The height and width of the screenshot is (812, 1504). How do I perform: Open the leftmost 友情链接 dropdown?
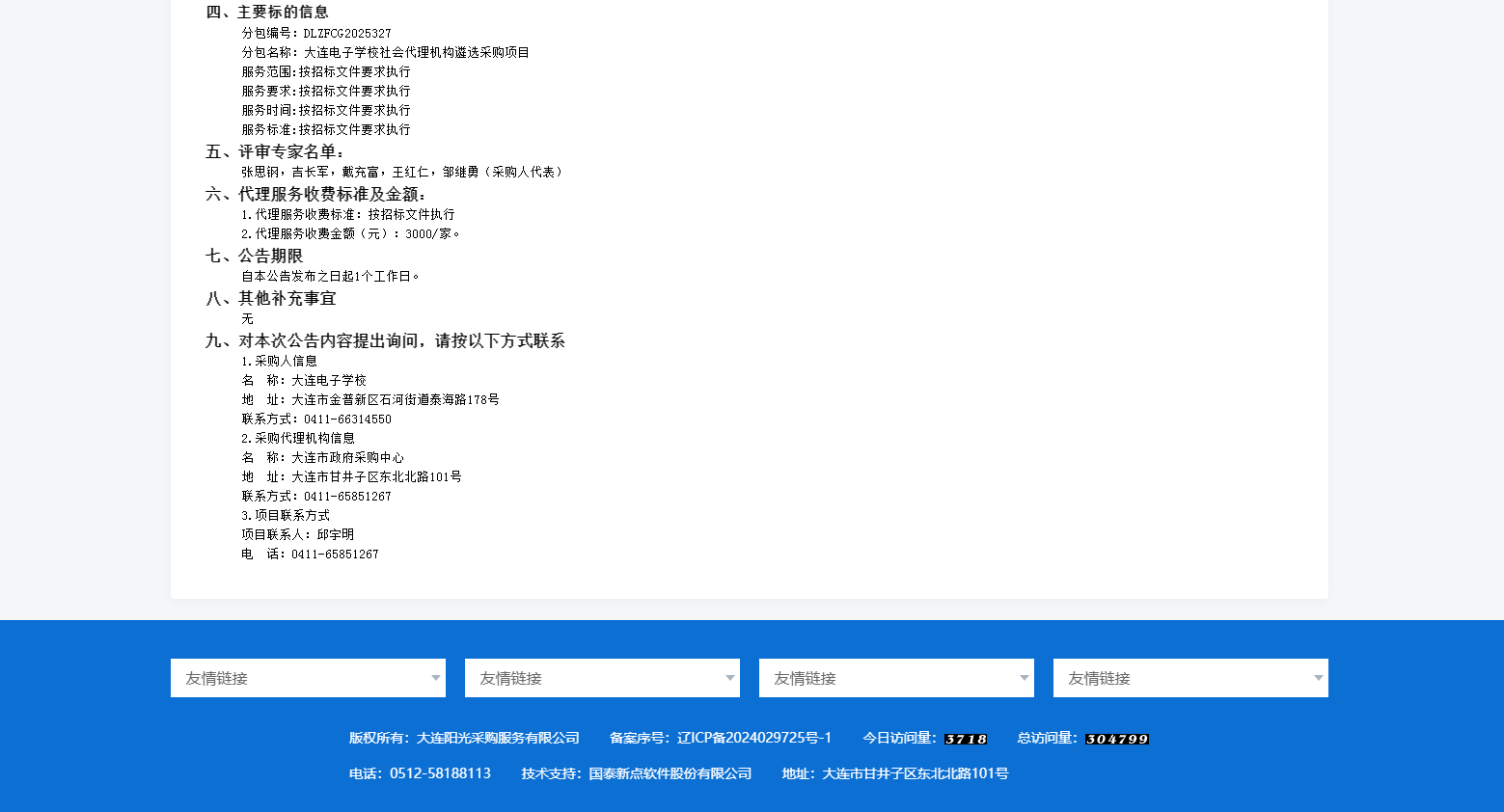pyautogui.click(x=308, y=678)
